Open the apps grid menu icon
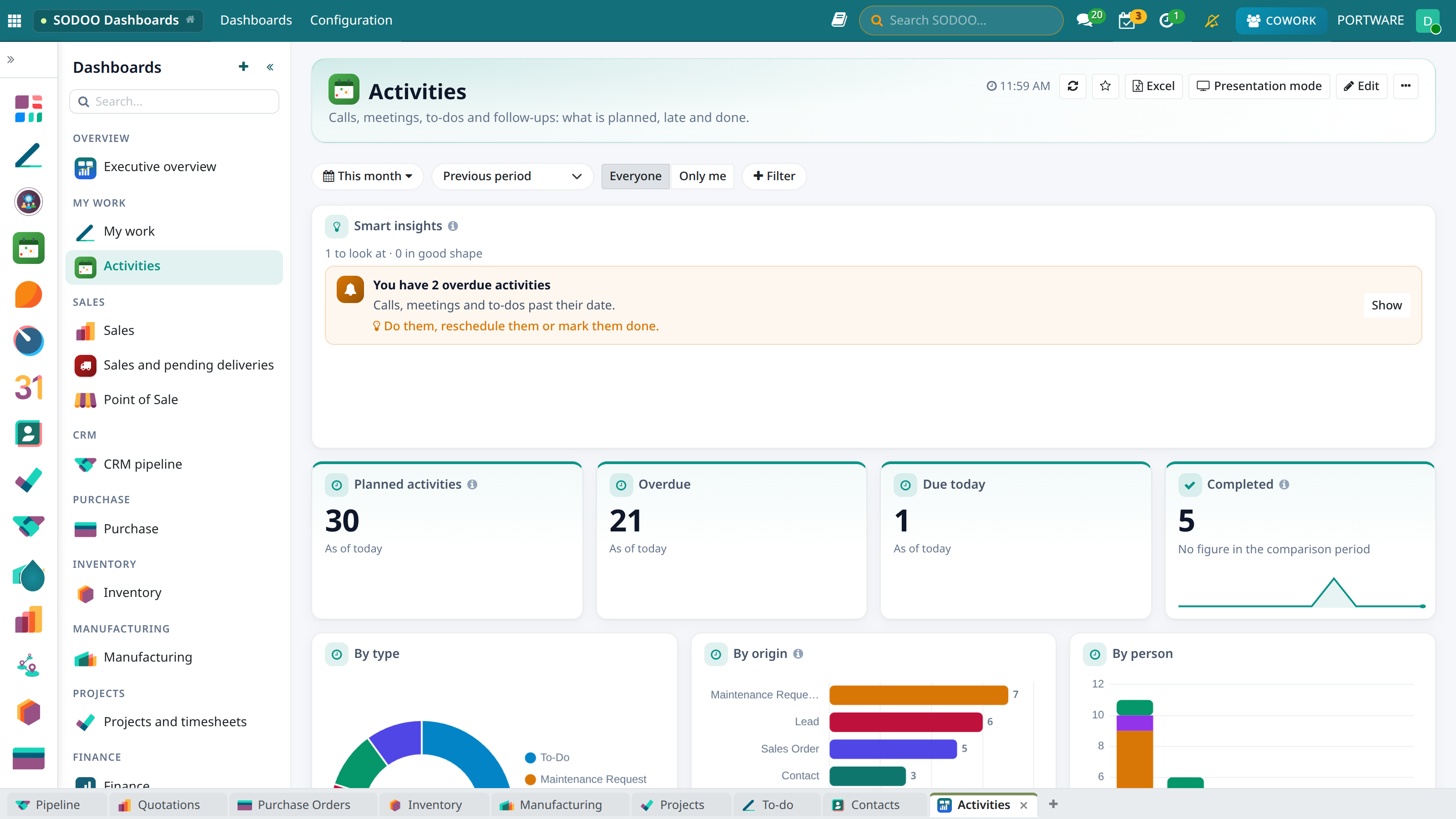The image size is (1456, 819). (x=15, y=21)
